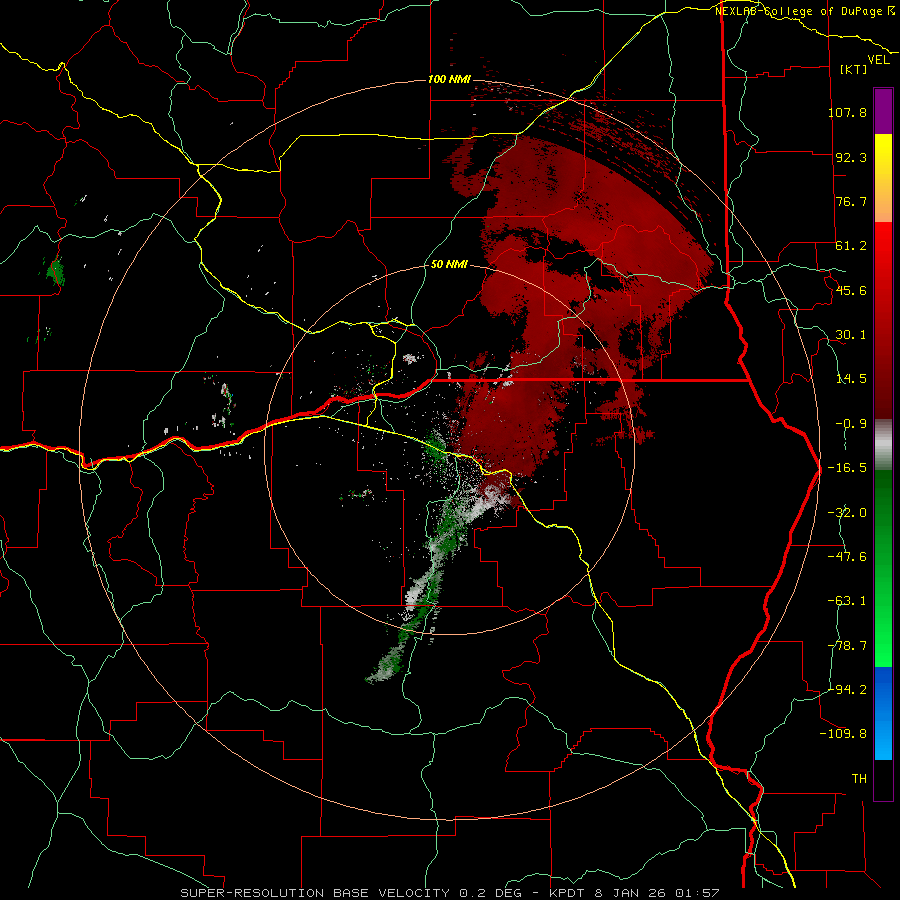Pick the red segment of velocity color bar
Viewport: 900px width, 900px height.
(883, 320)
